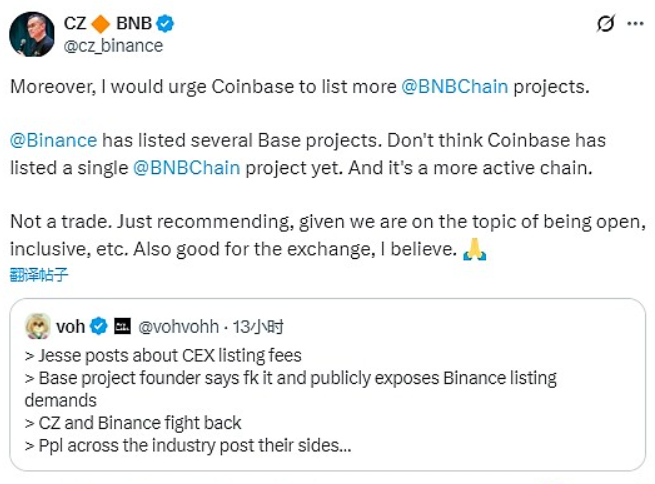Click the blue verified badge beside BNB
Image resolution: width=655 pixels, height=484 pixels.
pyautogui.click(x=165, y=24)
